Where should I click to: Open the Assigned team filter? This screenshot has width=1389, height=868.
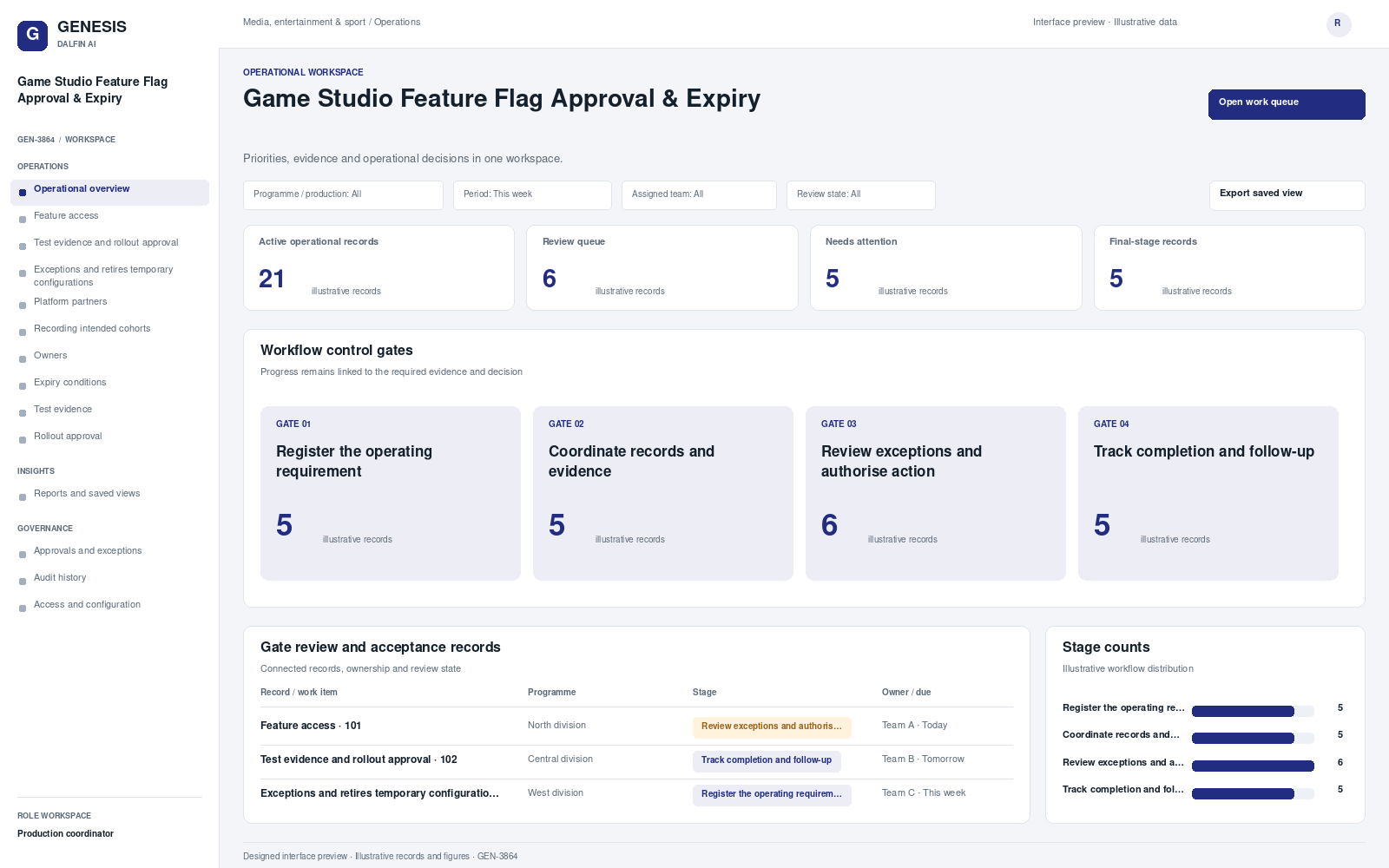[x=699, y=195]
